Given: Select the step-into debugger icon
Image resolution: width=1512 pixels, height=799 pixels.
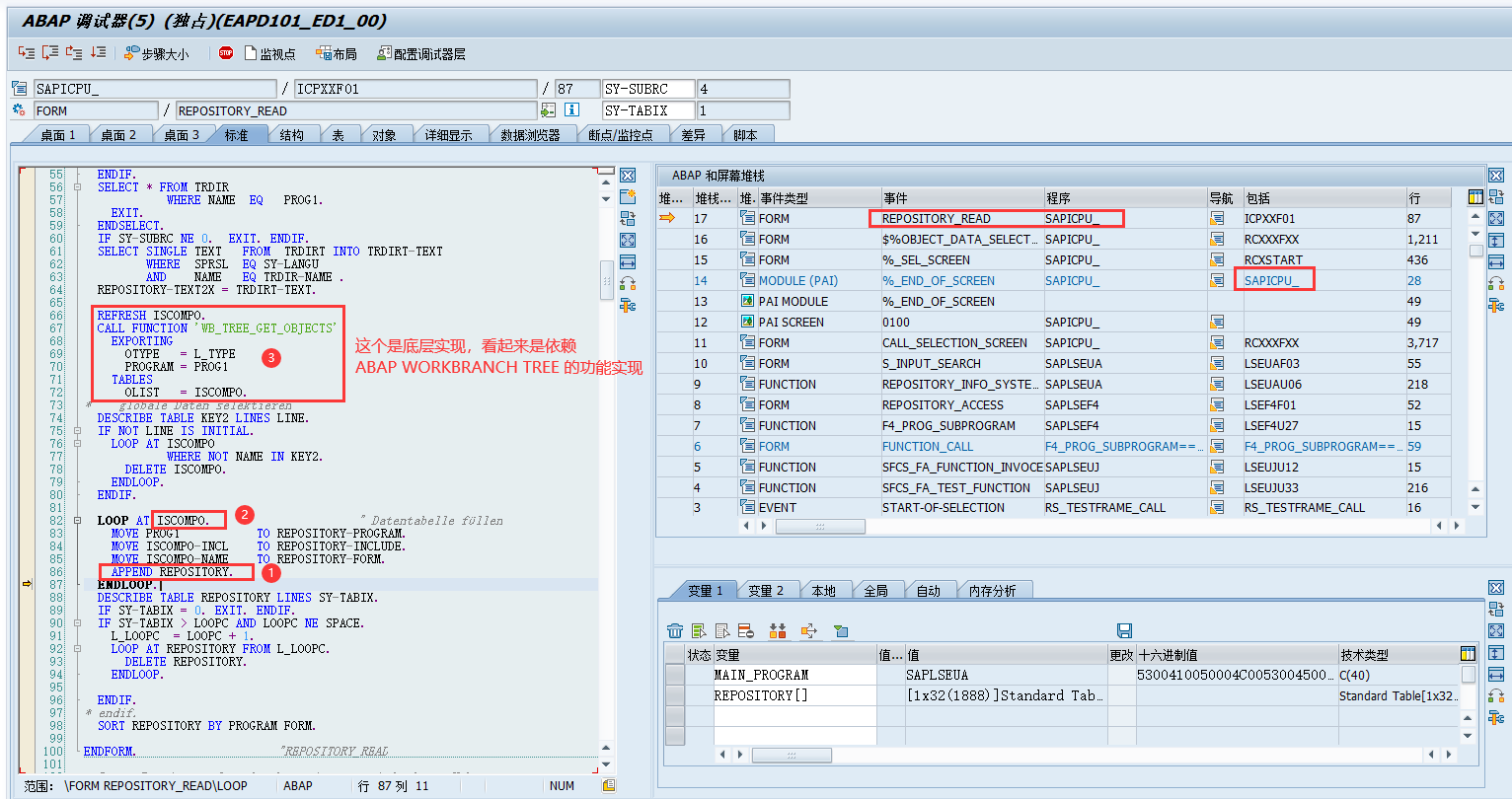Looking at the screenshot, I should click(x=25, y=53).
